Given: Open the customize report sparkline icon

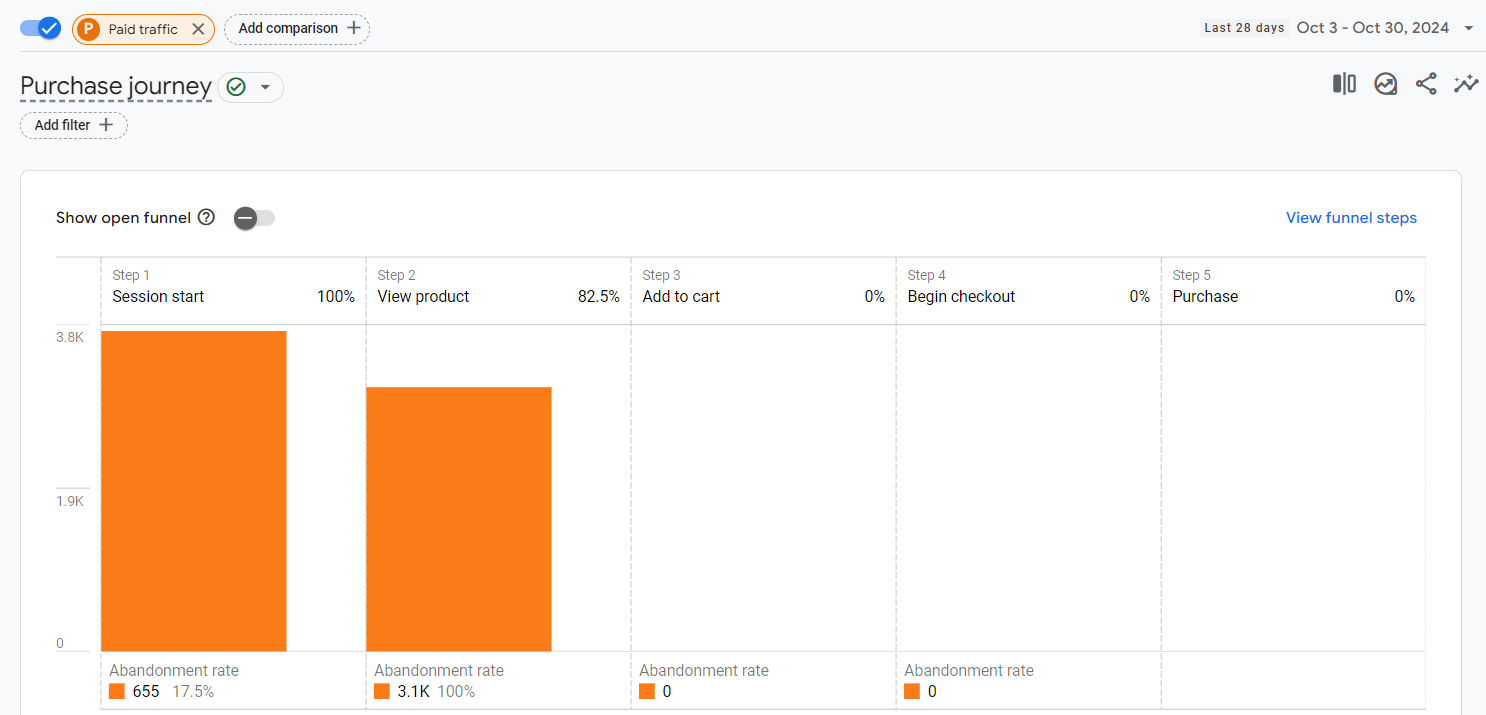Looking at the screenshot, I should click(1466, 84).
